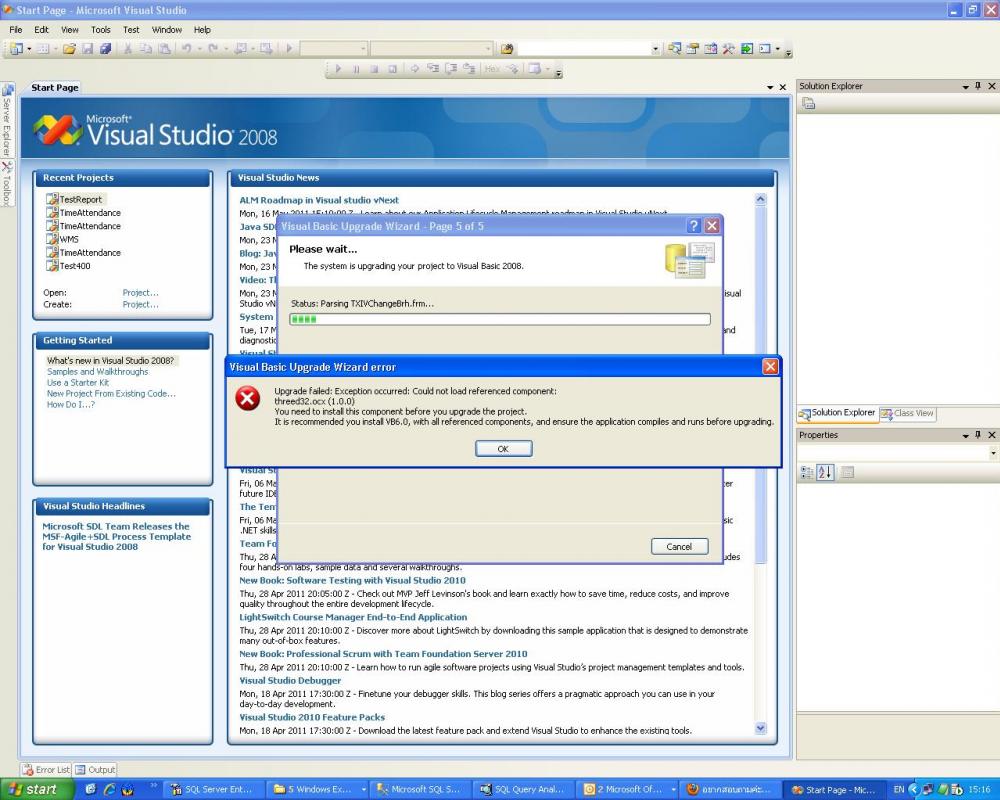The height and width of the screenshot is (800, 1000).
Task: Click the news list scroll up arrow
Action: [760, 199]
